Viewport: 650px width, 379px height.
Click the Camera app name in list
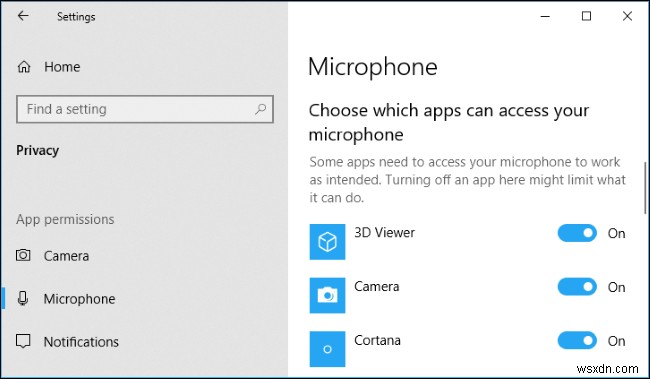pyautogui.click(x=376, y=287)
